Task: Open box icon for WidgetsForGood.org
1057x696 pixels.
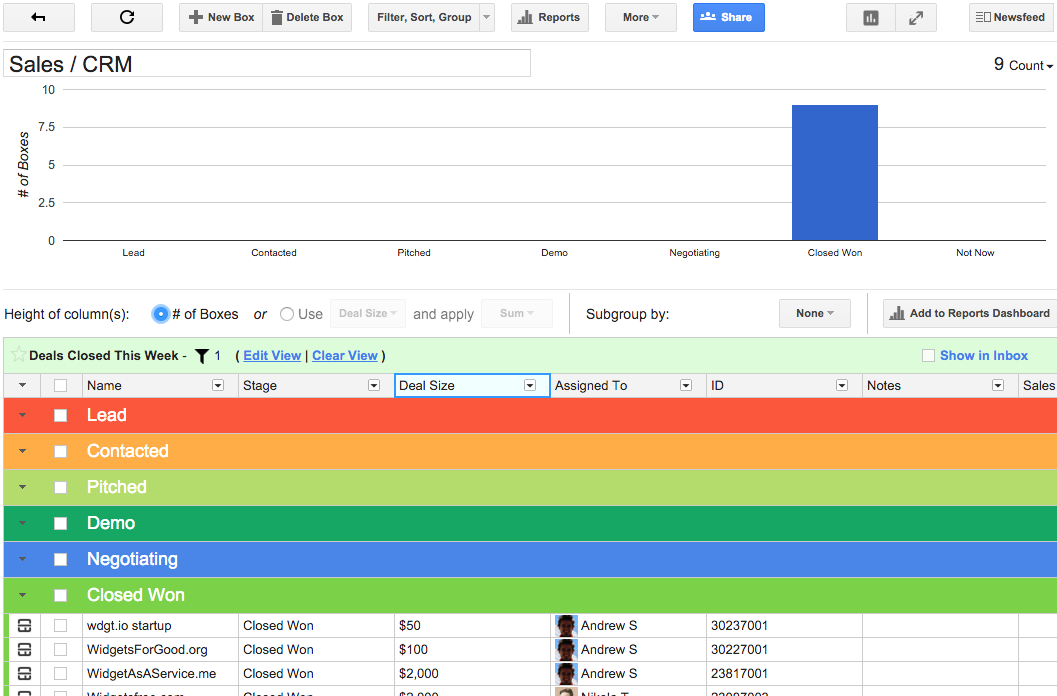Action: point(24,649)
